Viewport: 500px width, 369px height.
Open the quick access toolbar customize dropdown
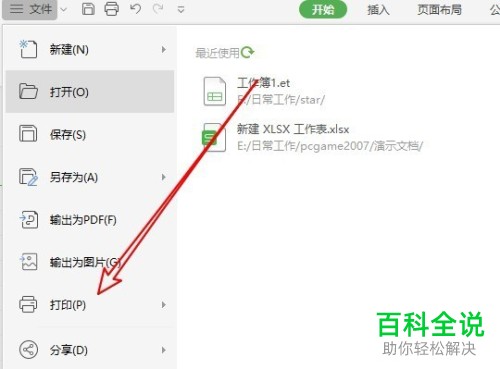181,10
